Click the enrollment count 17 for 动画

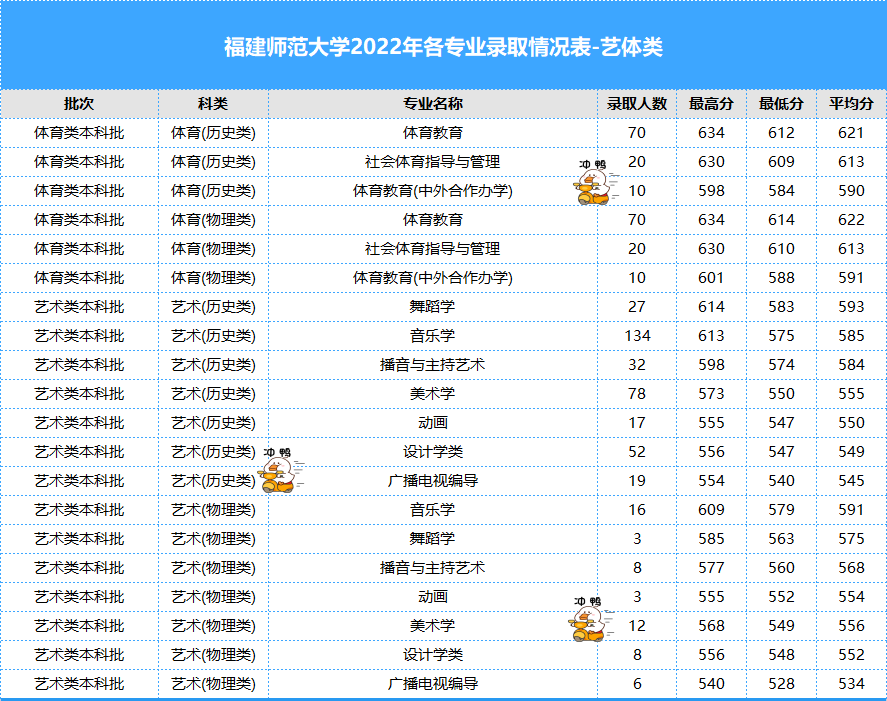636,423
